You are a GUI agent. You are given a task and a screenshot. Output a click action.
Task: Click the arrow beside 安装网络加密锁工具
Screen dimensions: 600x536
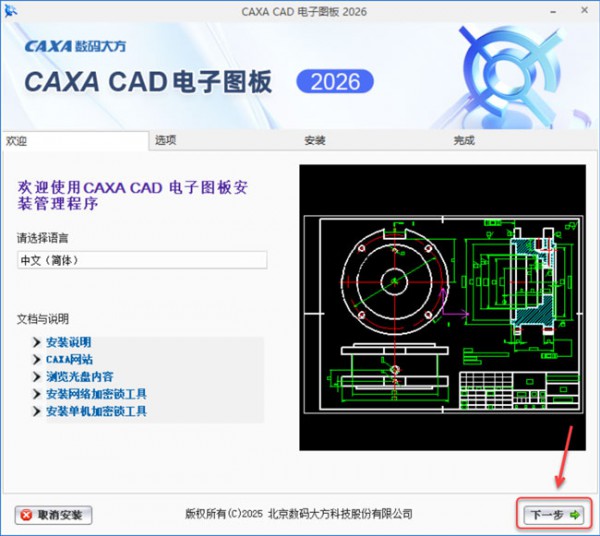click(37, 394)
